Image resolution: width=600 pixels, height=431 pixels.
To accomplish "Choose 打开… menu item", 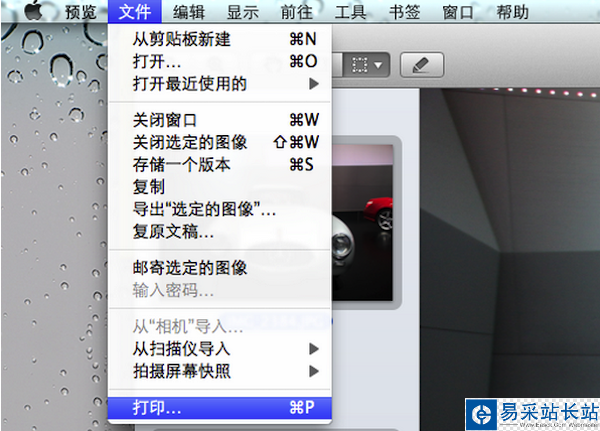I will click(x=220, y=61).
